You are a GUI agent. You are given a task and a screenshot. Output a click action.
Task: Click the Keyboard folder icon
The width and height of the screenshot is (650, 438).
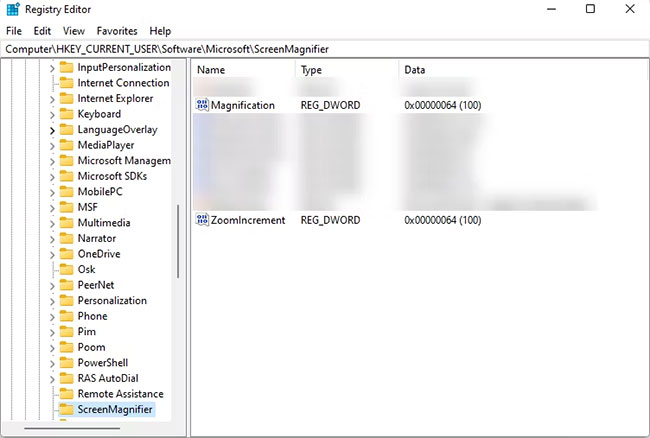[66, 114]
